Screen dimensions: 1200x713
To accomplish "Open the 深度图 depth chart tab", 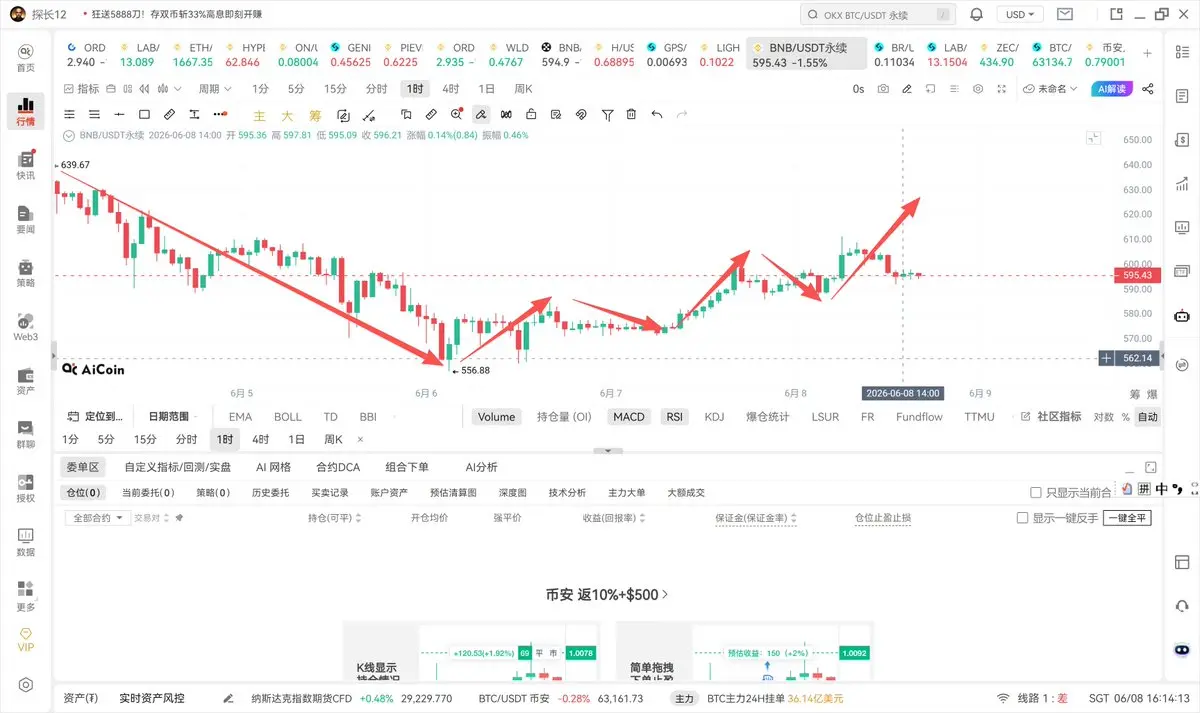I will tap(514, 493).
